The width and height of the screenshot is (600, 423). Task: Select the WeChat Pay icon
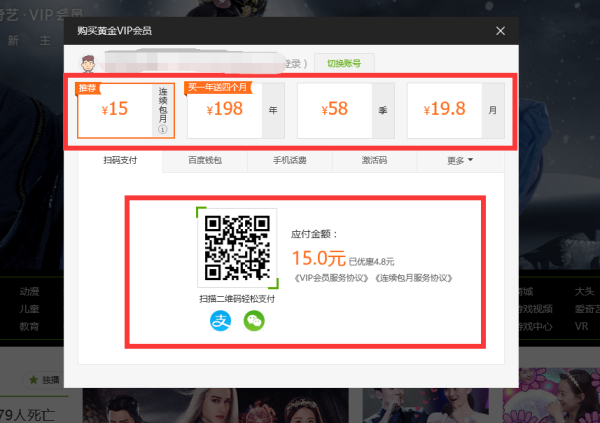254,321
